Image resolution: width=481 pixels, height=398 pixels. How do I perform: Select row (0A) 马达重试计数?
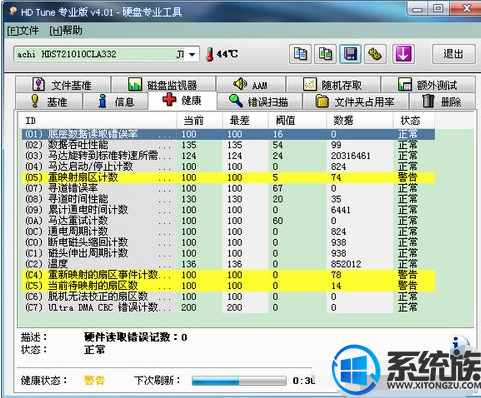[228, 221]
